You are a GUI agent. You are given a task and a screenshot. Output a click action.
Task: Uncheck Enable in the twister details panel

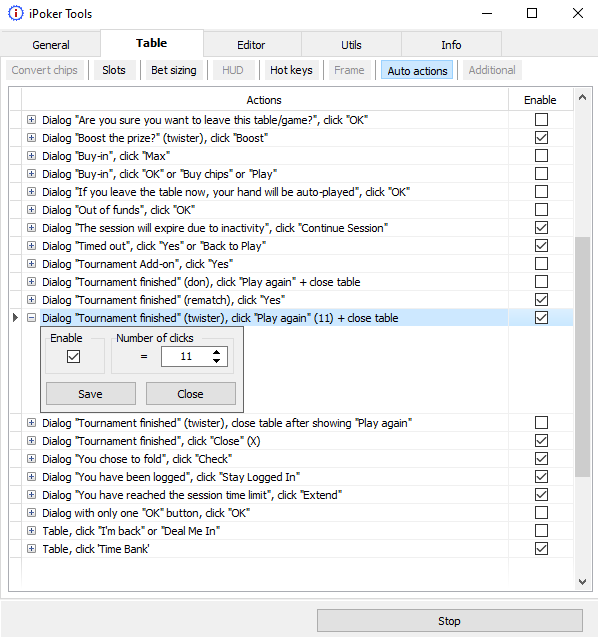click(74, 357)
